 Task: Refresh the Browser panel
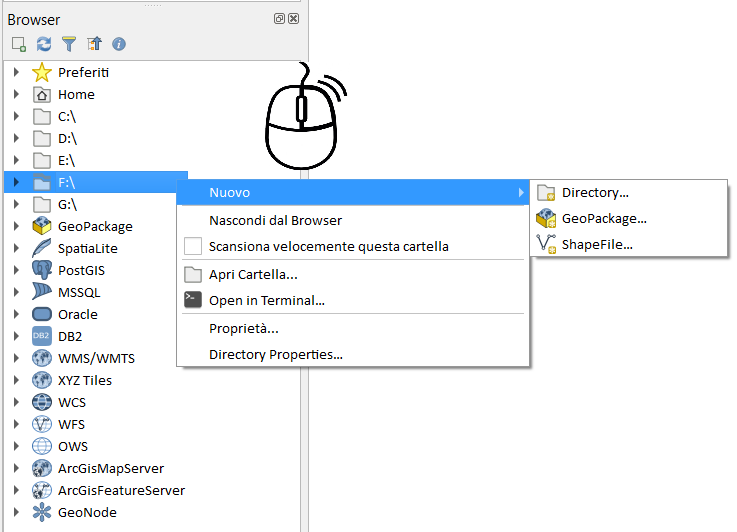(x=44, y=44)
